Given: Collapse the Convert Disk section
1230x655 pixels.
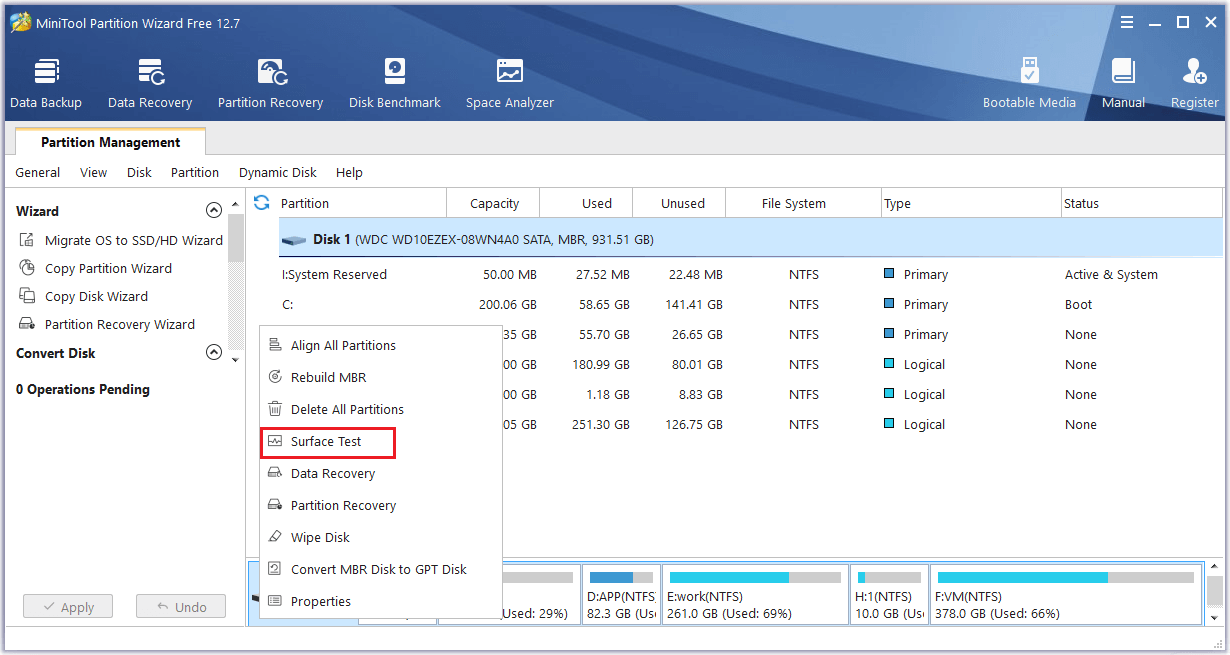Looking at the screenshot, I should pyautogui.click(x=213, y=353).
